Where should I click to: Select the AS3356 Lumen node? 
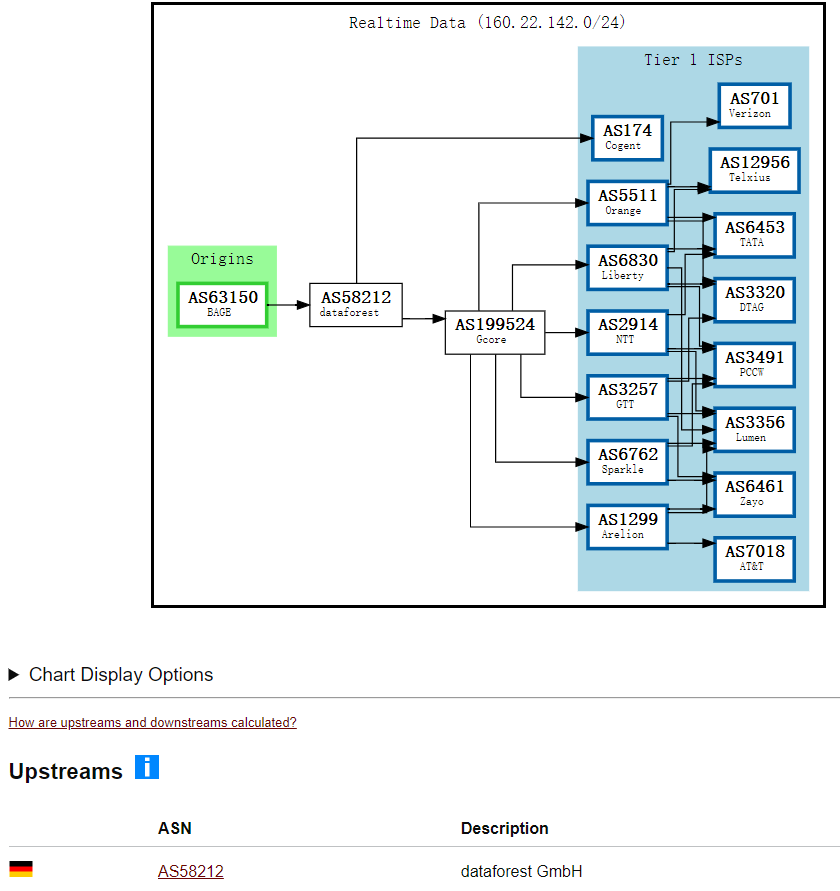(754, 430)
